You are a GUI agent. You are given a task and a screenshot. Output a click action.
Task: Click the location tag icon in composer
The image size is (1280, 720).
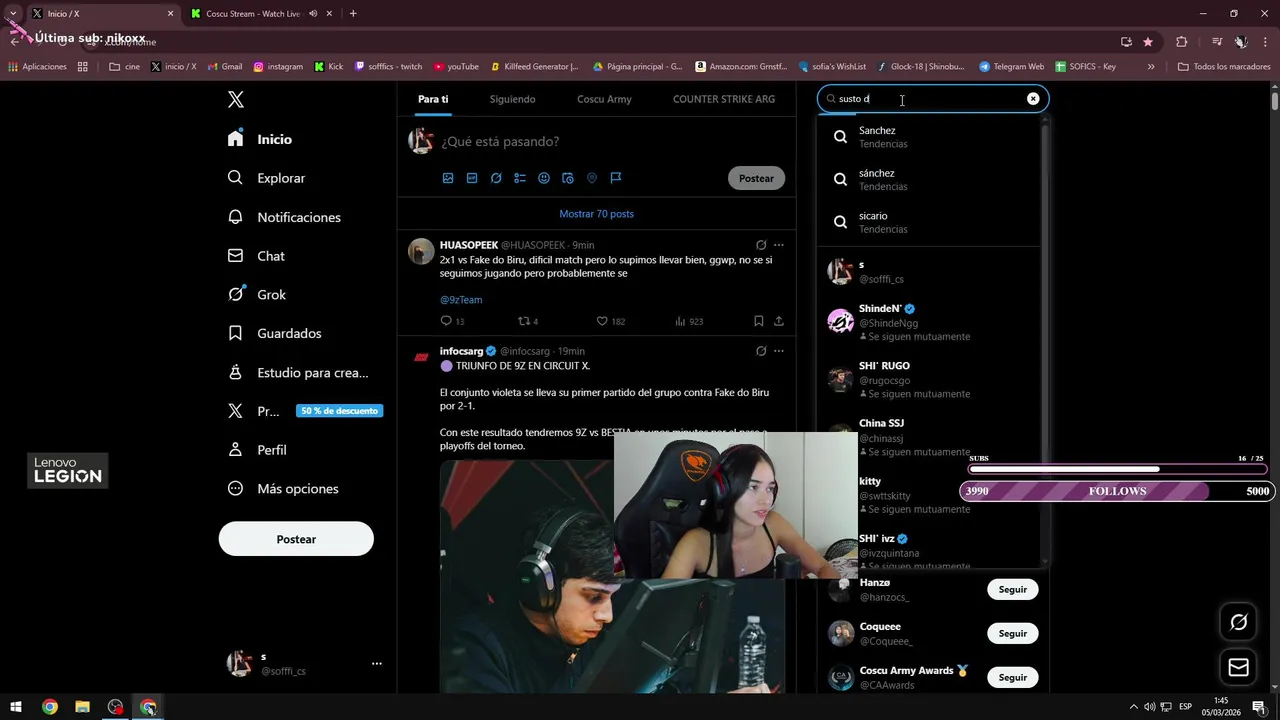pyautogui.click(x=592, y=178)
